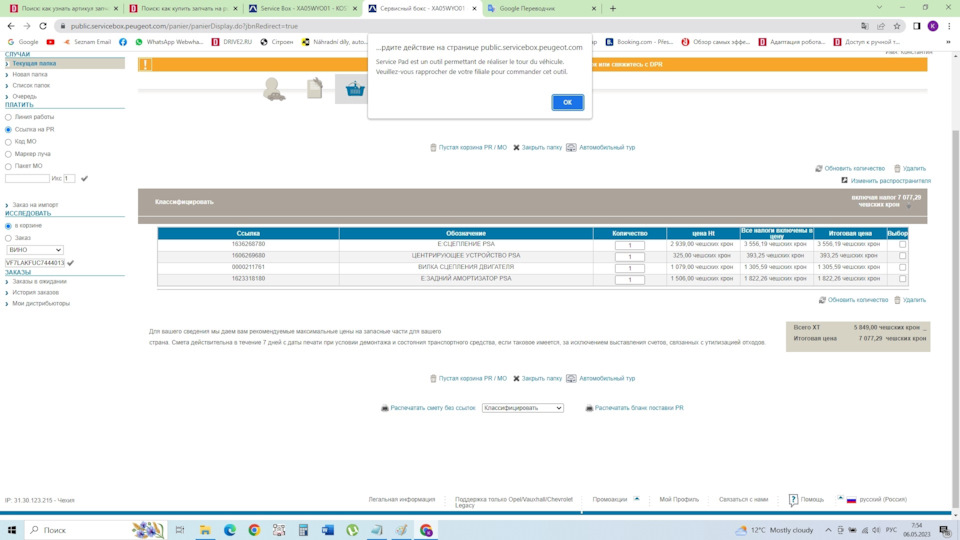Open Связаться с нами footer link

pos(743,500)
